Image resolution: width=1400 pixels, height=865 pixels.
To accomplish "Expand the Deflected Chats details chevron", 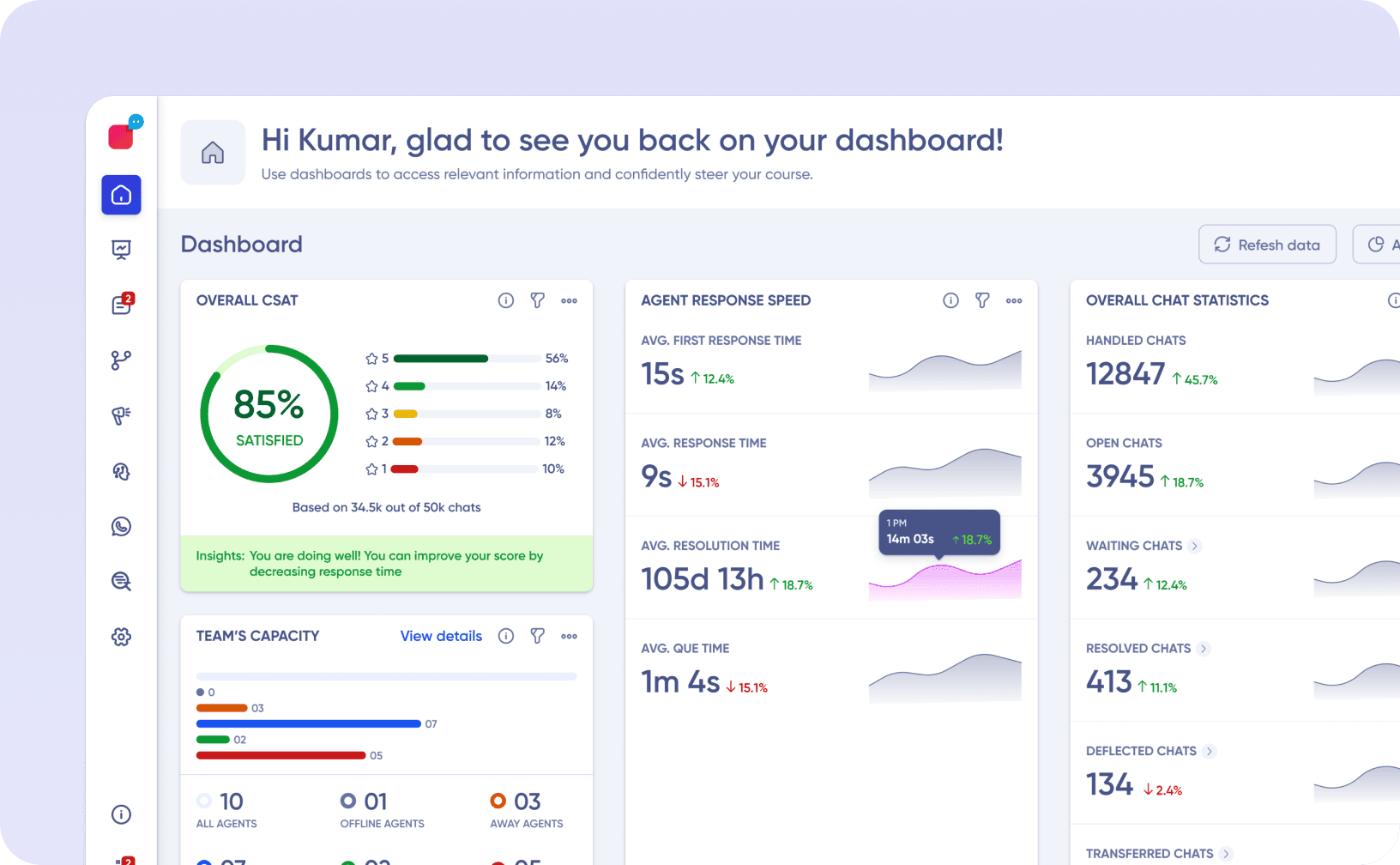I will click(x=1210, y=751).
